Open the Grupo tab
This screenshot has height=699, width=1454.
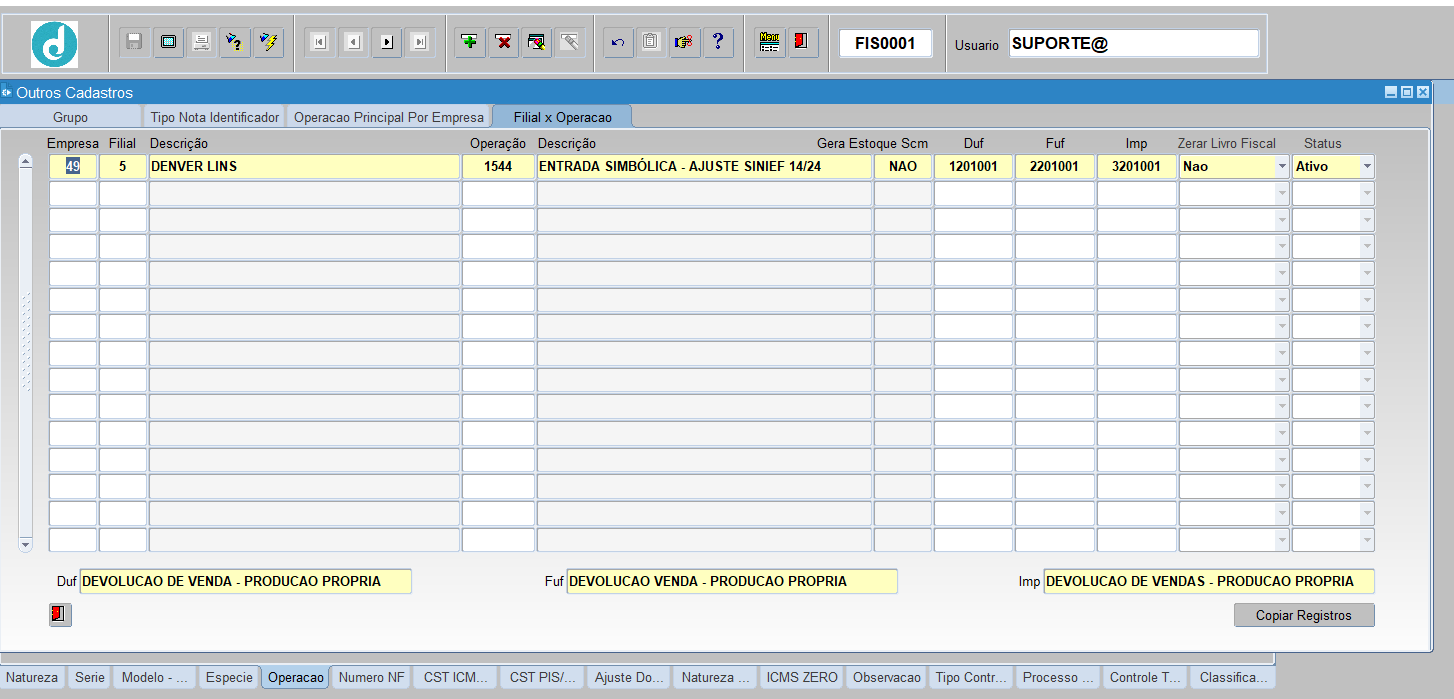click(x=70, y=117)
